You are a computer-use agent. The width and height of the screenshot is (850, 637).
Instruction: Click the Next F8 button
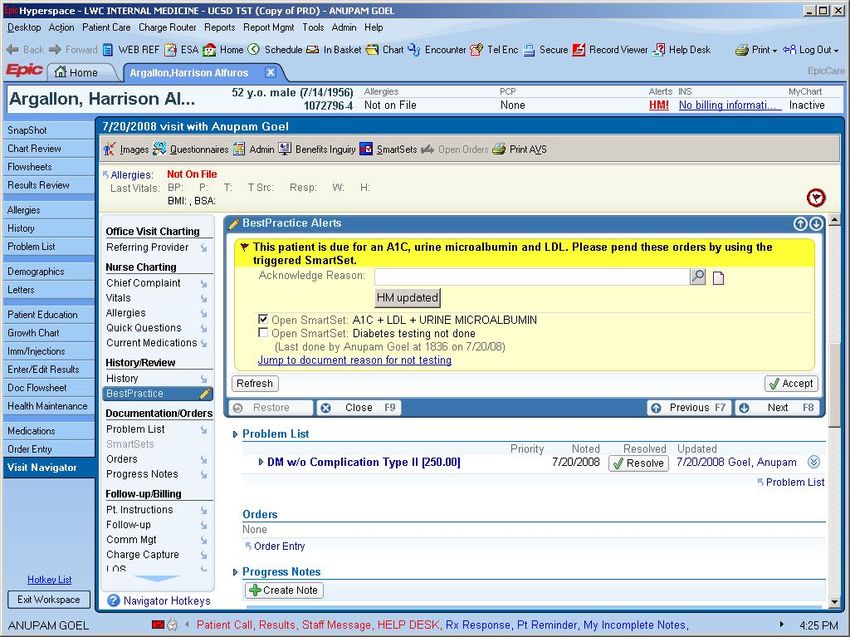778,408
